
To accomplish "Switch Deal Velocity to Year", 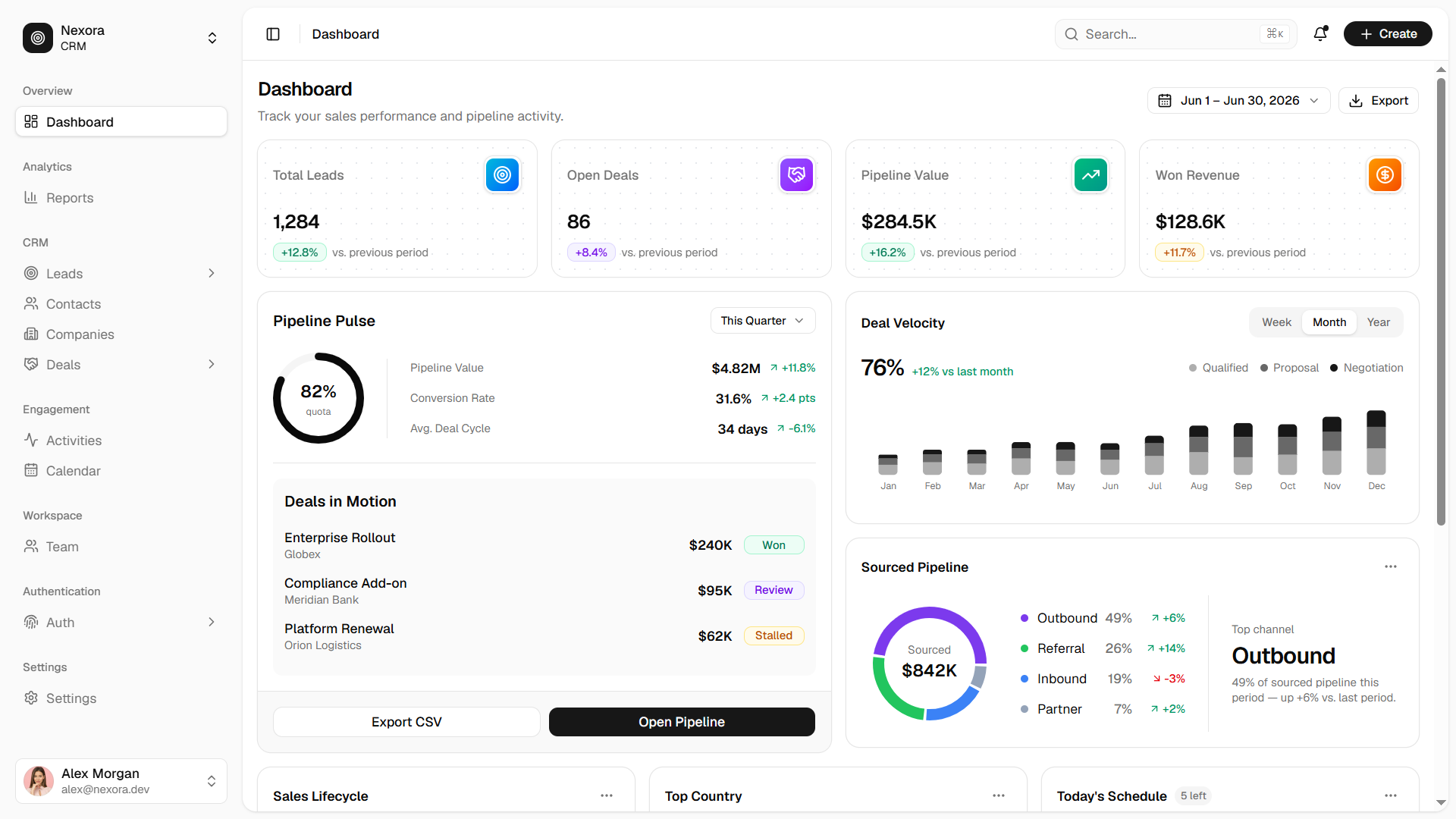I will click(x=1378, y=322).
